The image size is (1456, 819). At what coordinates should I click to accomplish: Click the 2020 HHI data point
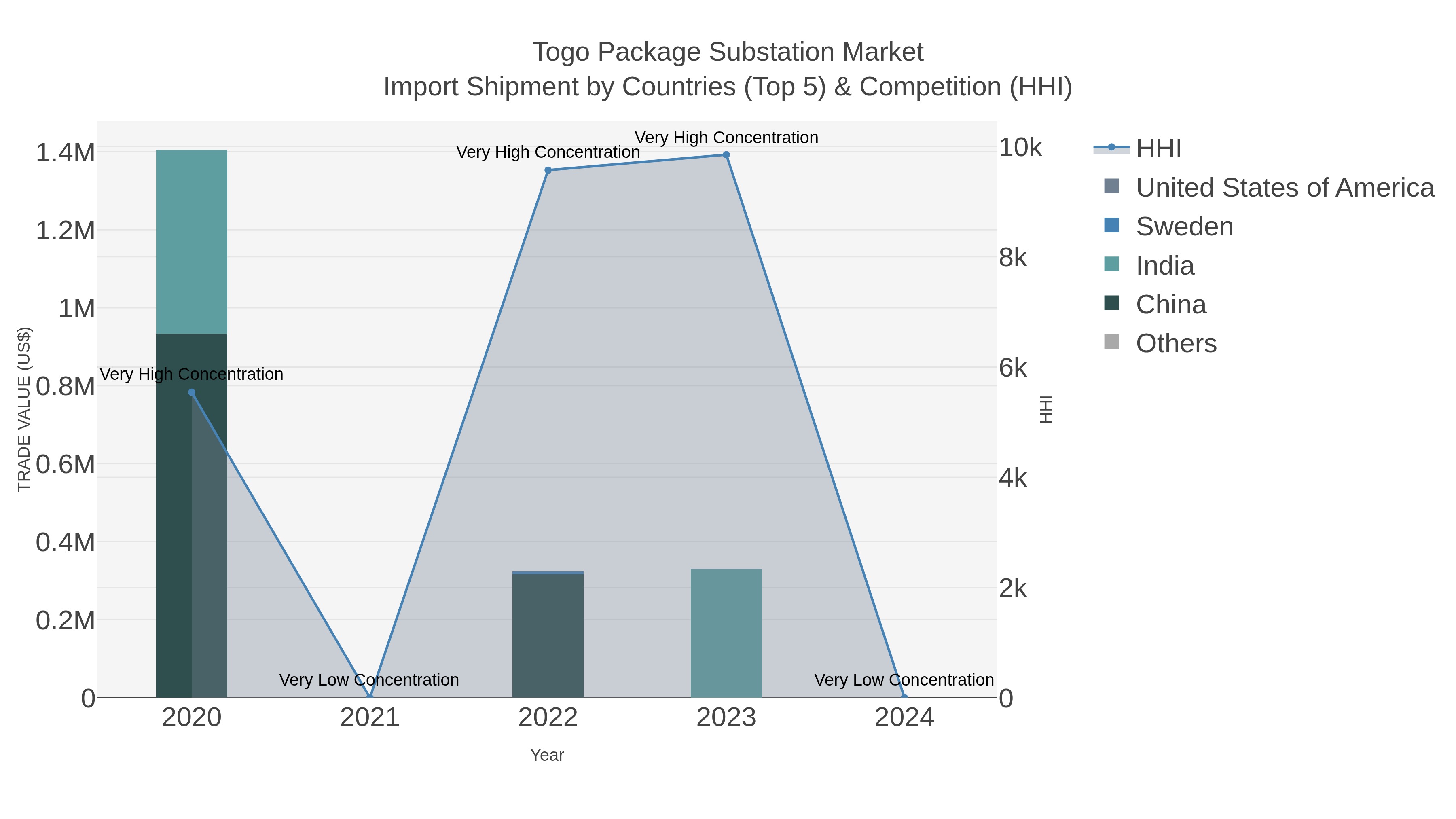tap(192, 392)
